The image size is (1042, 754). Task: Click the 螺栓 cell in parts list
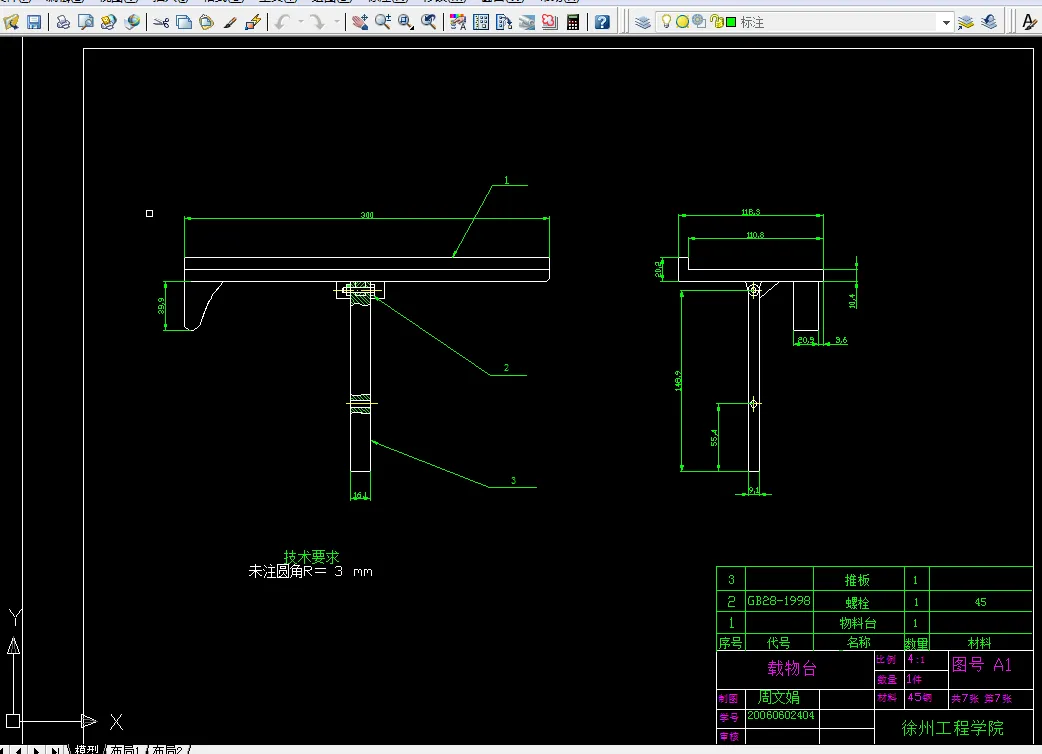click(857, 603)
